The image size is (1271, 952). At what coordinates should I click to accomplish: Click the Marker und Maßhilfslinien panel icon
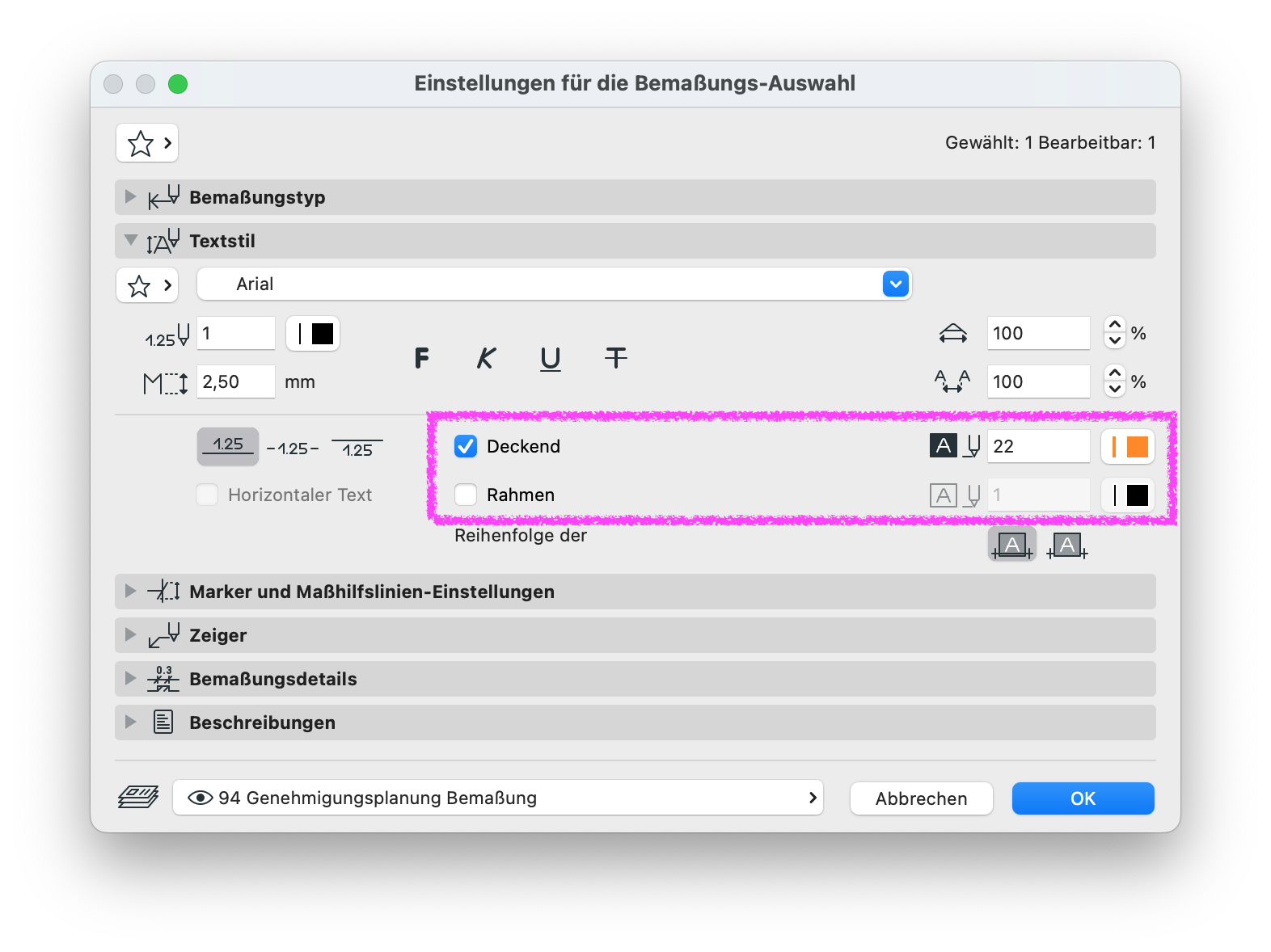coord(163,591)
